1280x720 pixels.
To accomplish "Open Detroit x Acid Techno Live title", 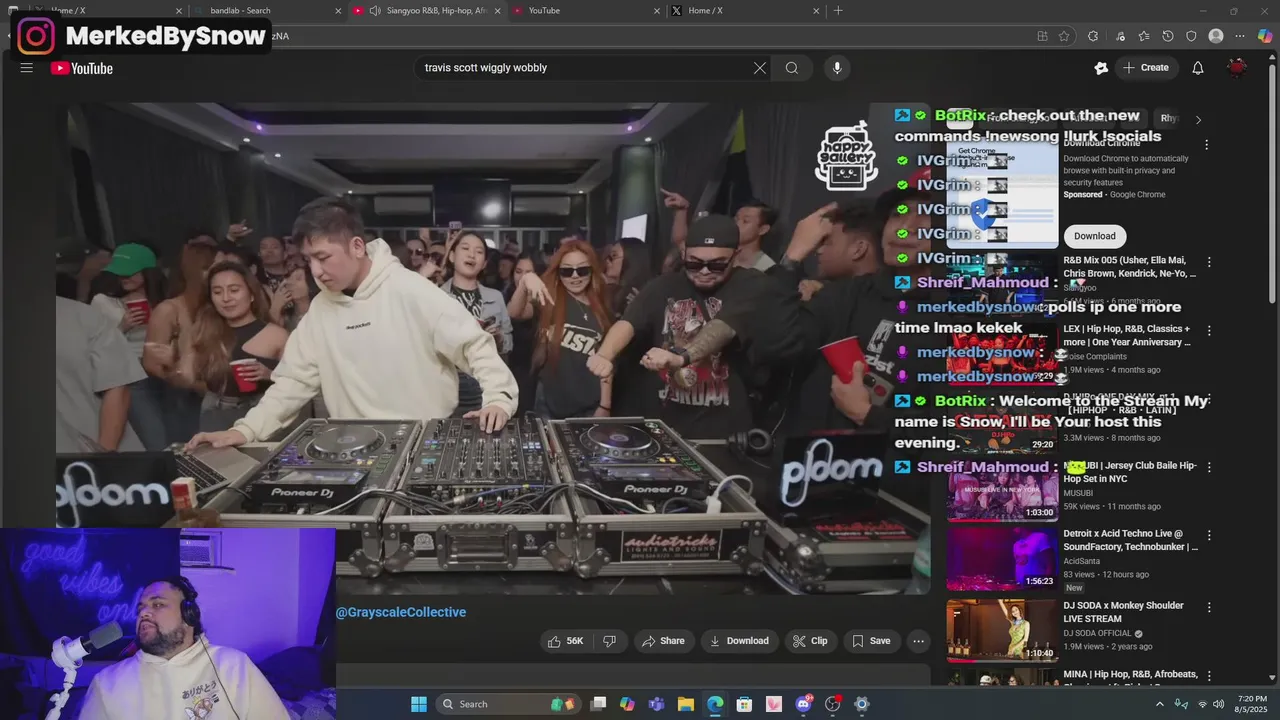I will click(x=1130, y=541).
